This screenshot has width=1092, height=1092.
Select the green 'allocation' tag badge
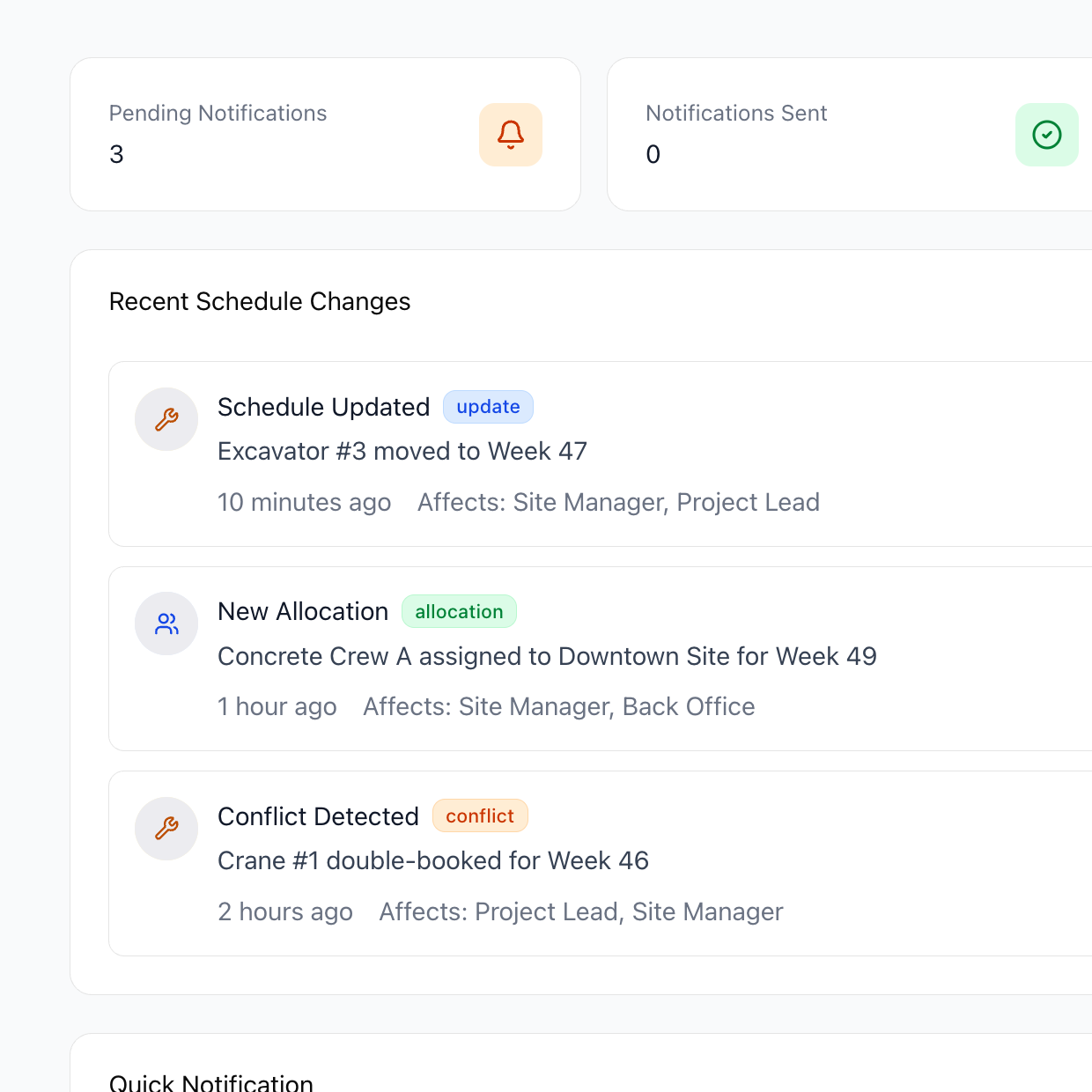(459, 611)
